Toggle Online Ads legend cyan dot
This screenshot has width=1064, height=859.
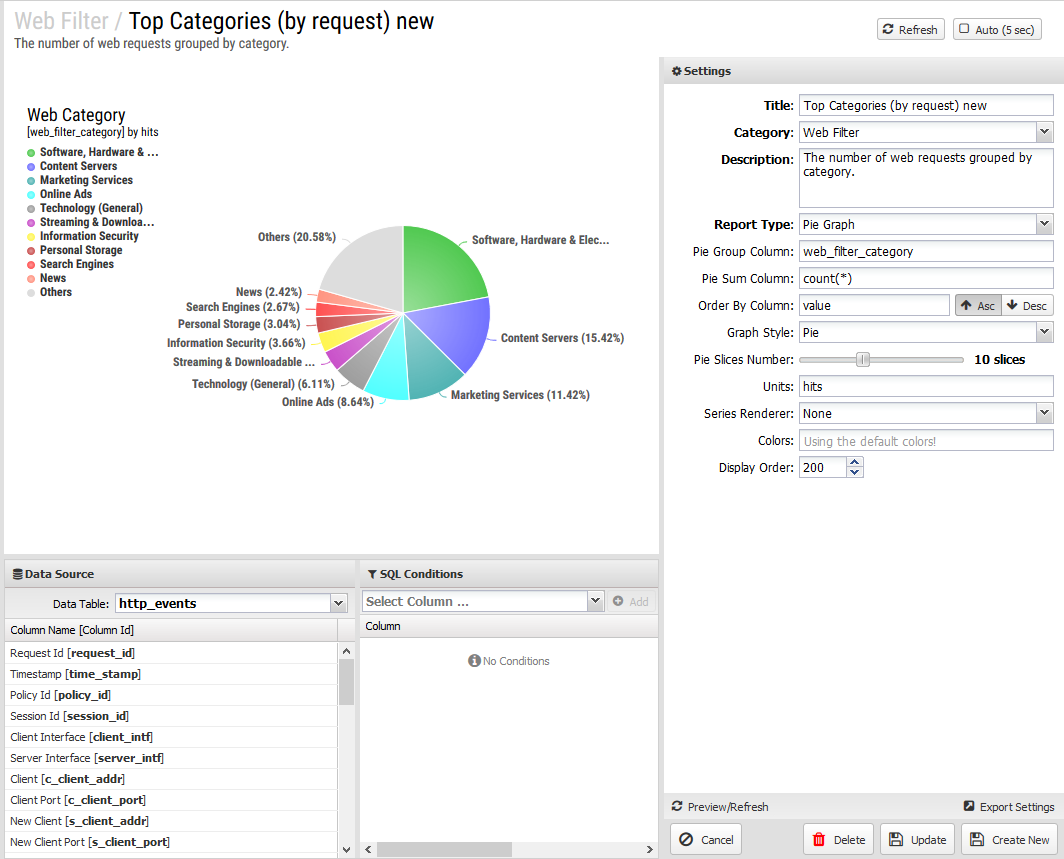click(x=31, y=195)
